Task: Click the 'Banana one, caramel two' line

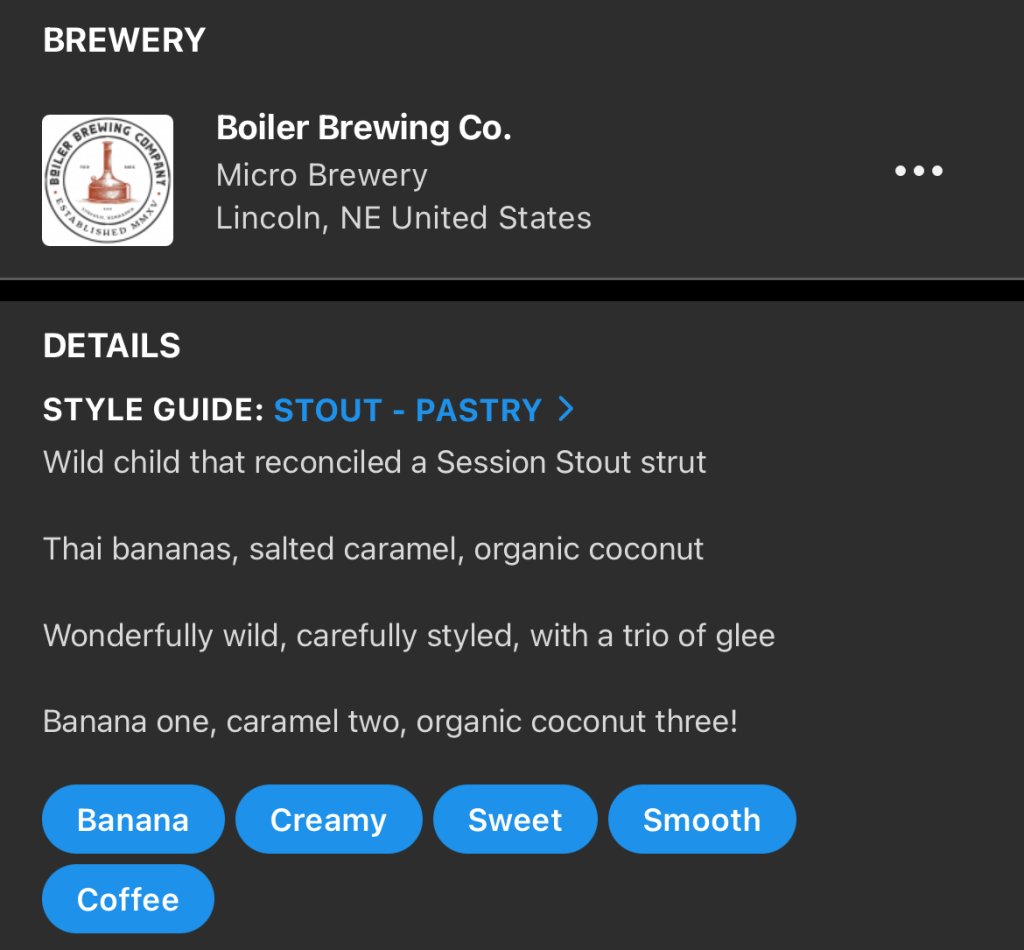Action: [391, 721]
